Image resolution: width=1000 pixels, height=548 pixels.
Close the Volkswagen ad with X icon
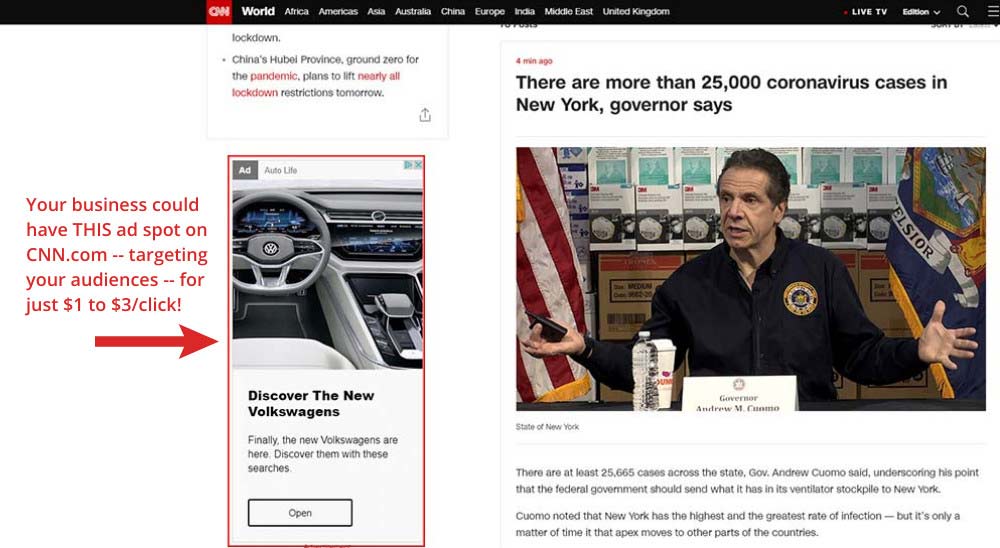coord(418,165)
